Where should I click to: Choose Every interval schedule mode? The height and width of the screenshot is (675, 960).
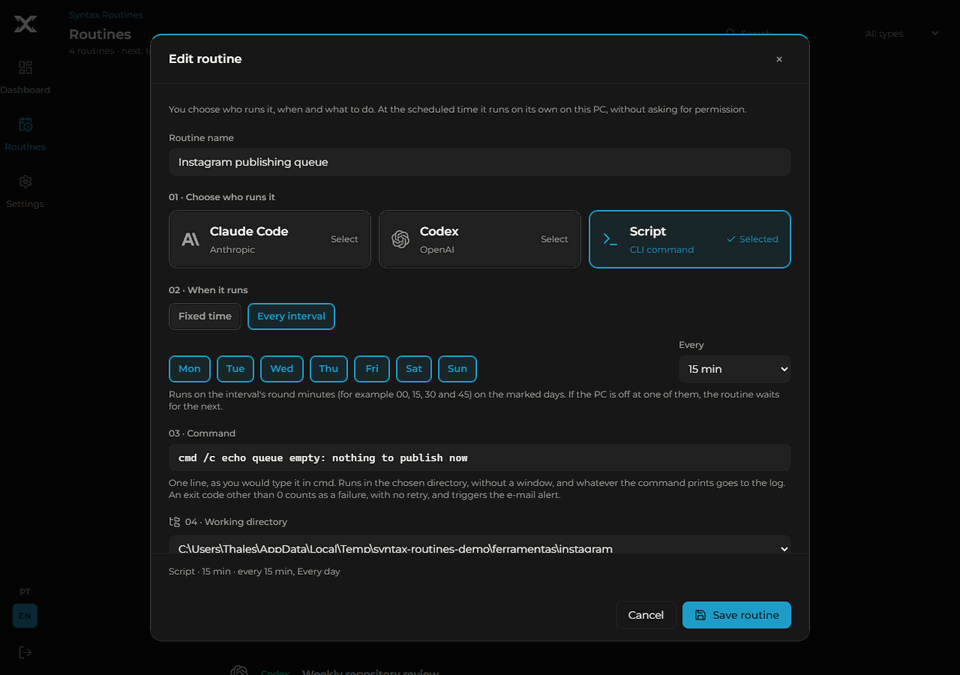point(291,317)
